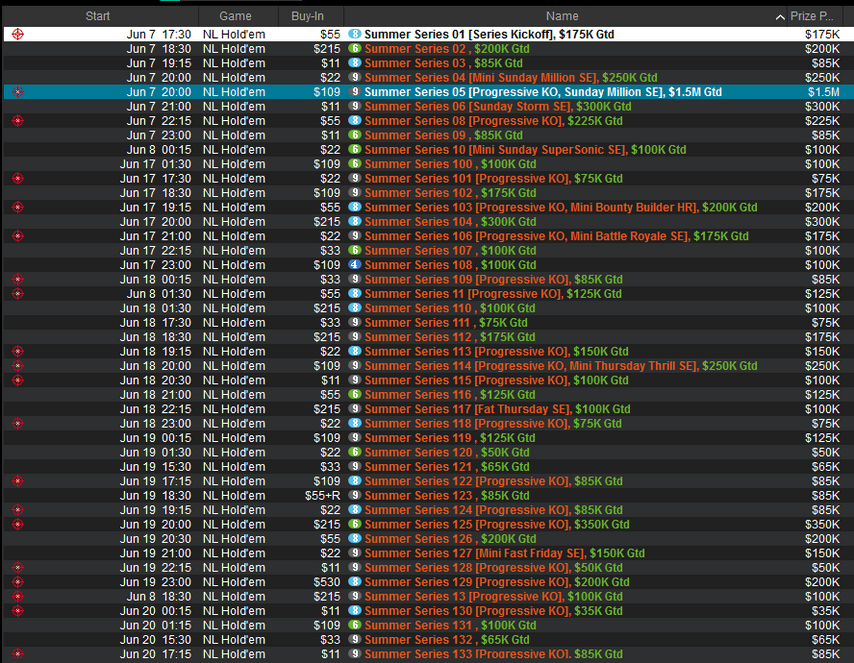854x663 pixels.
Task: Click the 4-max table icon for Summer Series 108
Action: pos(355,265)
